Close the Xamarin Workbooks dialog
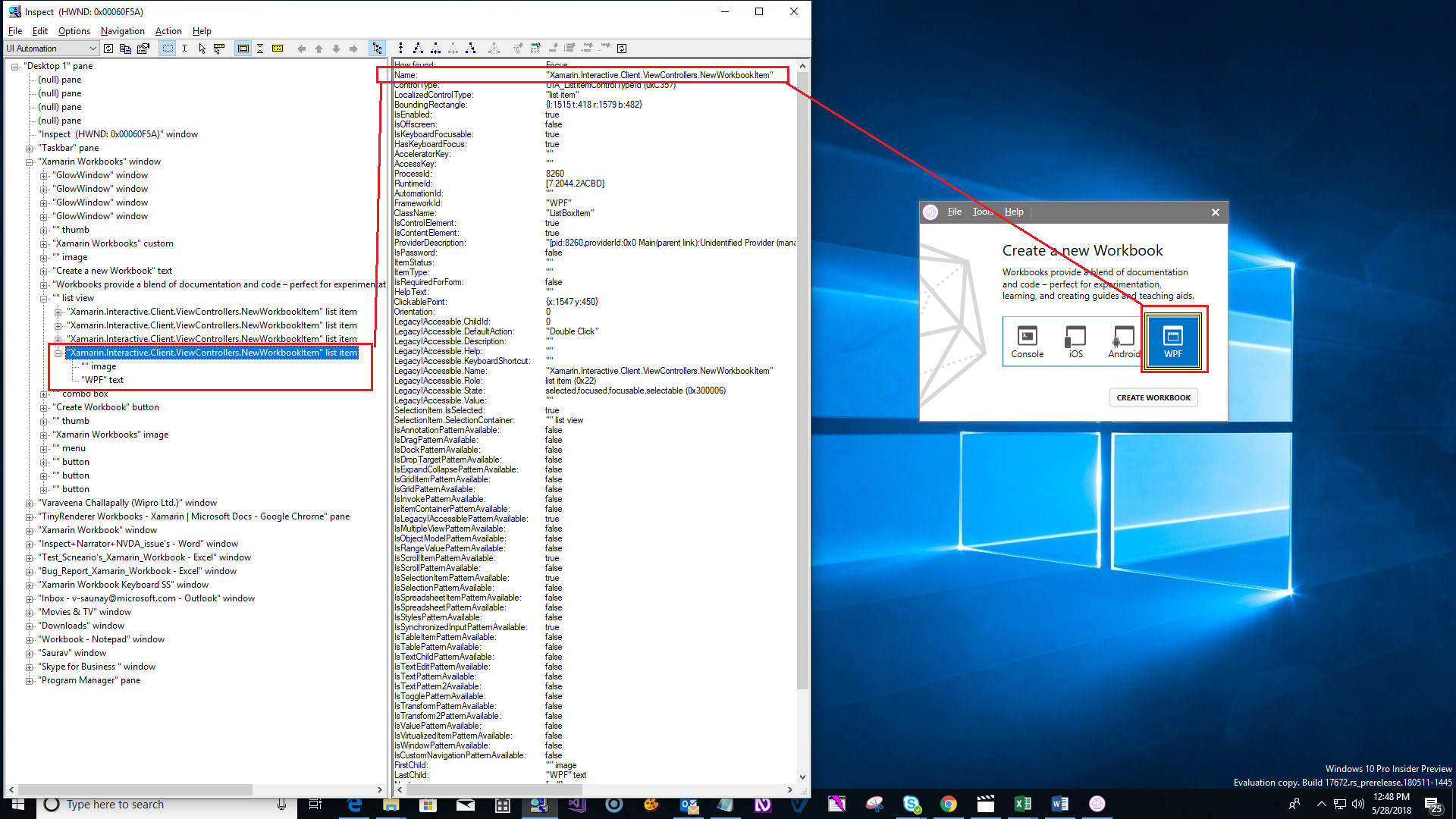Image resolution: width=1456 pixels, height=819 pixels. [1215, 212]
